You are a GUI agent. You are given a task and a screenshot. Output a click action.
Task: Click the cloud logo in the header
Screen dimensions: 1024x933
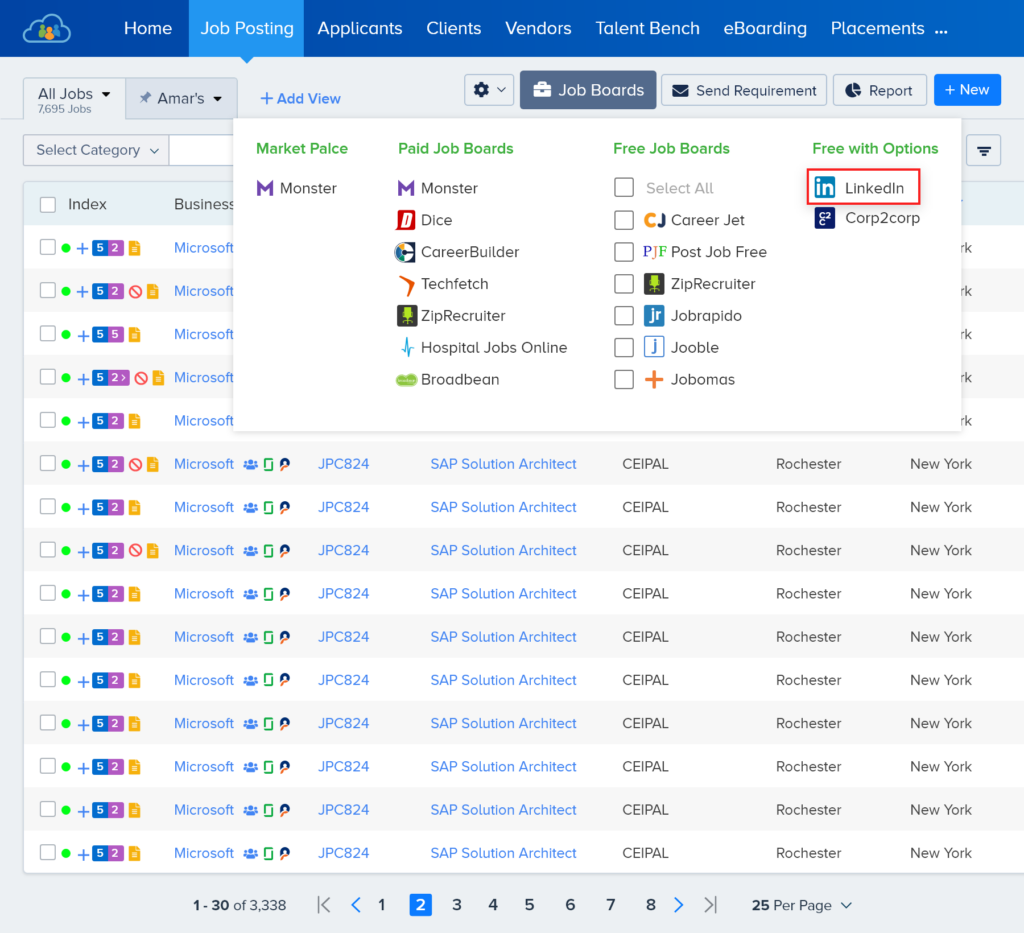click(x=46, y=29)
